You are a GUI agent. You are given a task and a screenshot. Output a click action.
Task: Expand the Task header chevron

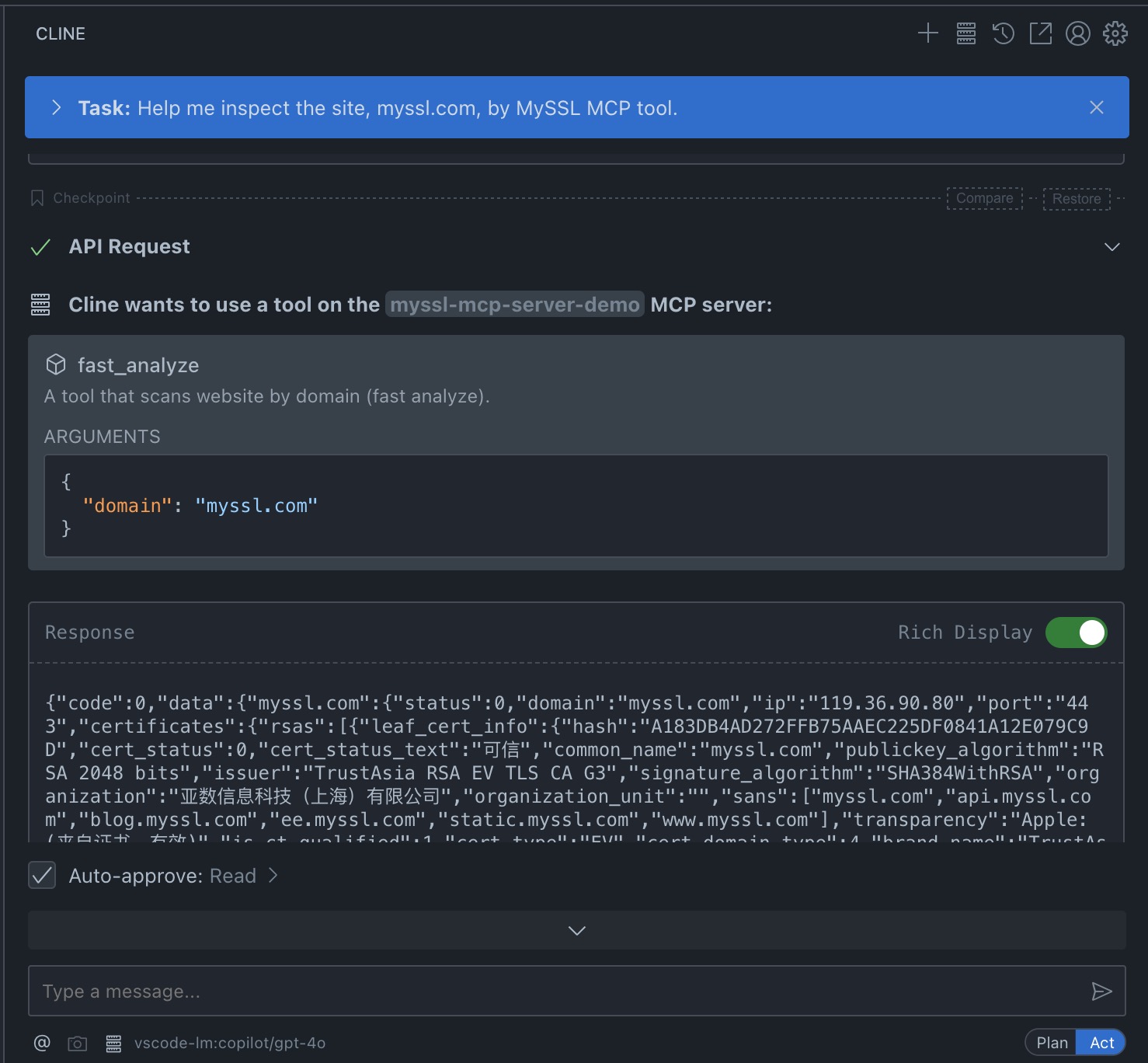(56, 107)
